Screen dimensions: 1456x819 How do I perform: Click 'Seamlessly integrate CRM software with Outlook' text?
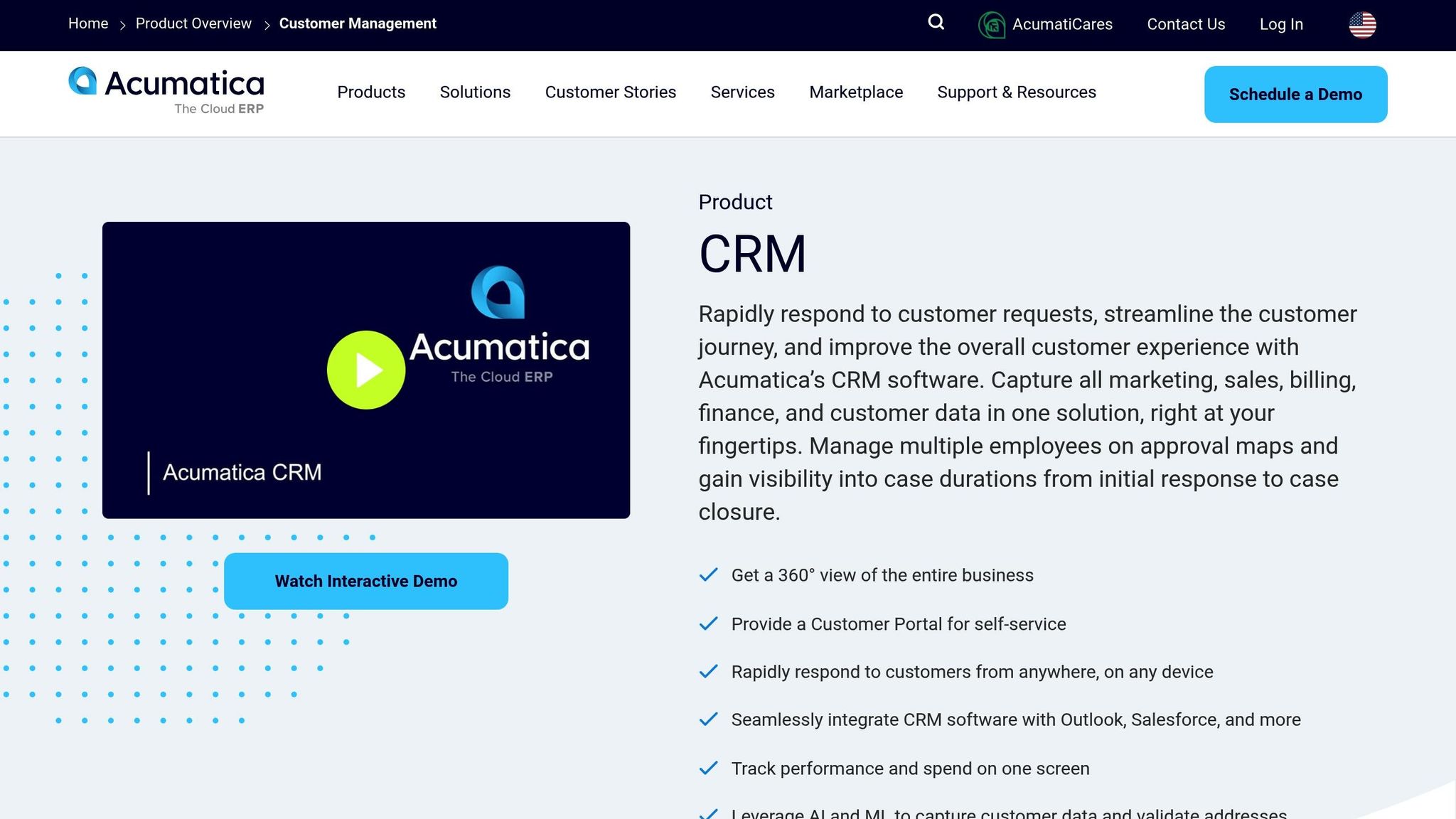[x=1016, y=719]
